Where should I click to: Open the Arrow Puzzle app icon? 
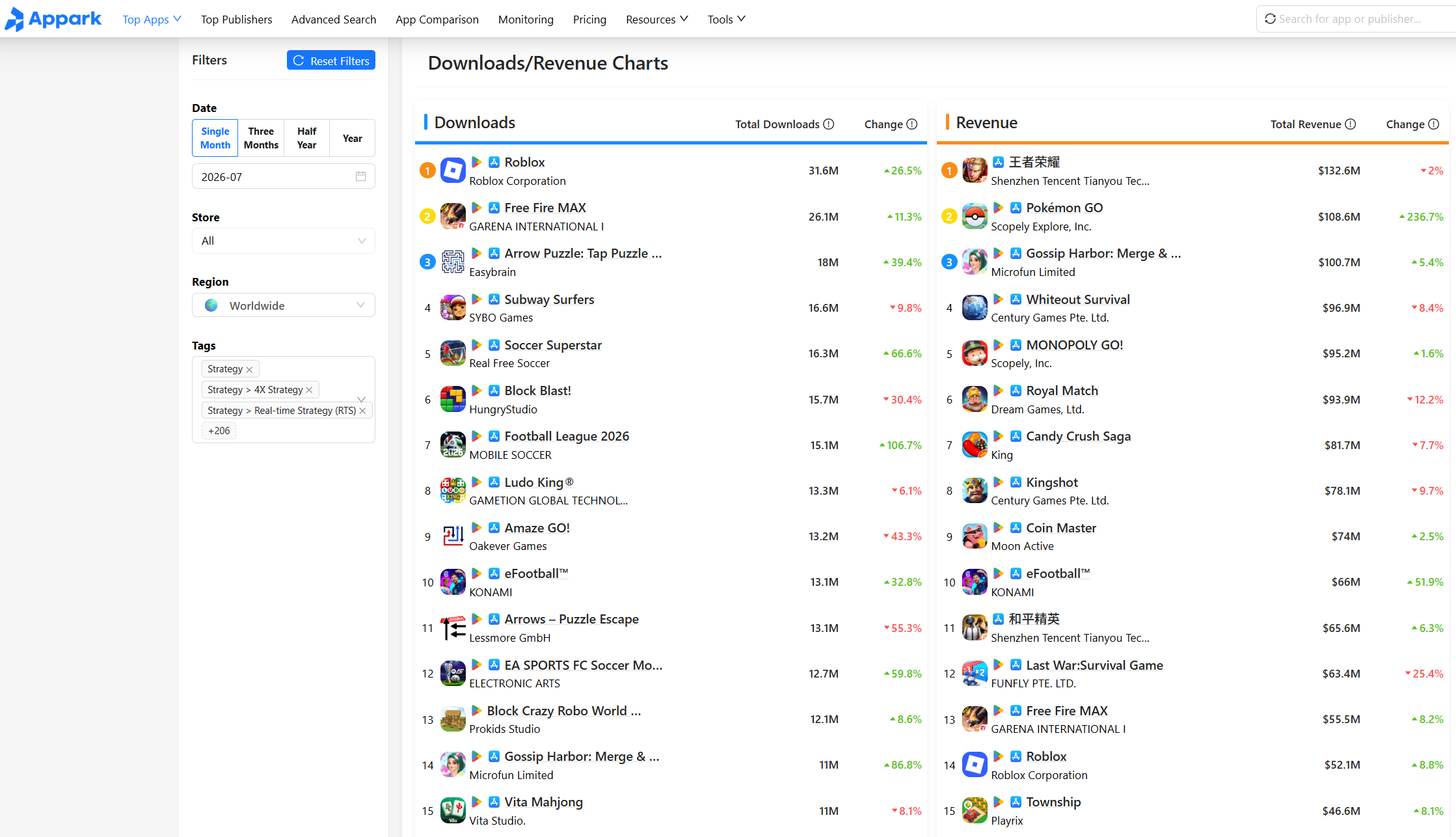(x=453, y=262)
